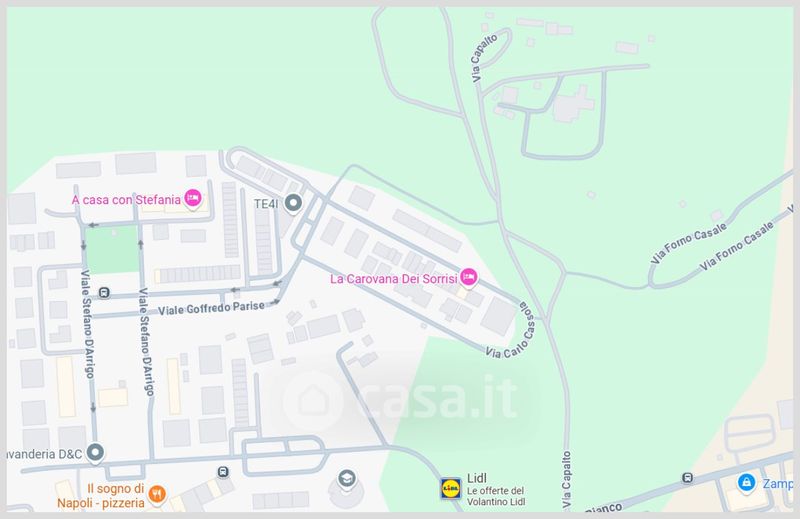
Task: Open the Lidl place label text
Action: 477,478
